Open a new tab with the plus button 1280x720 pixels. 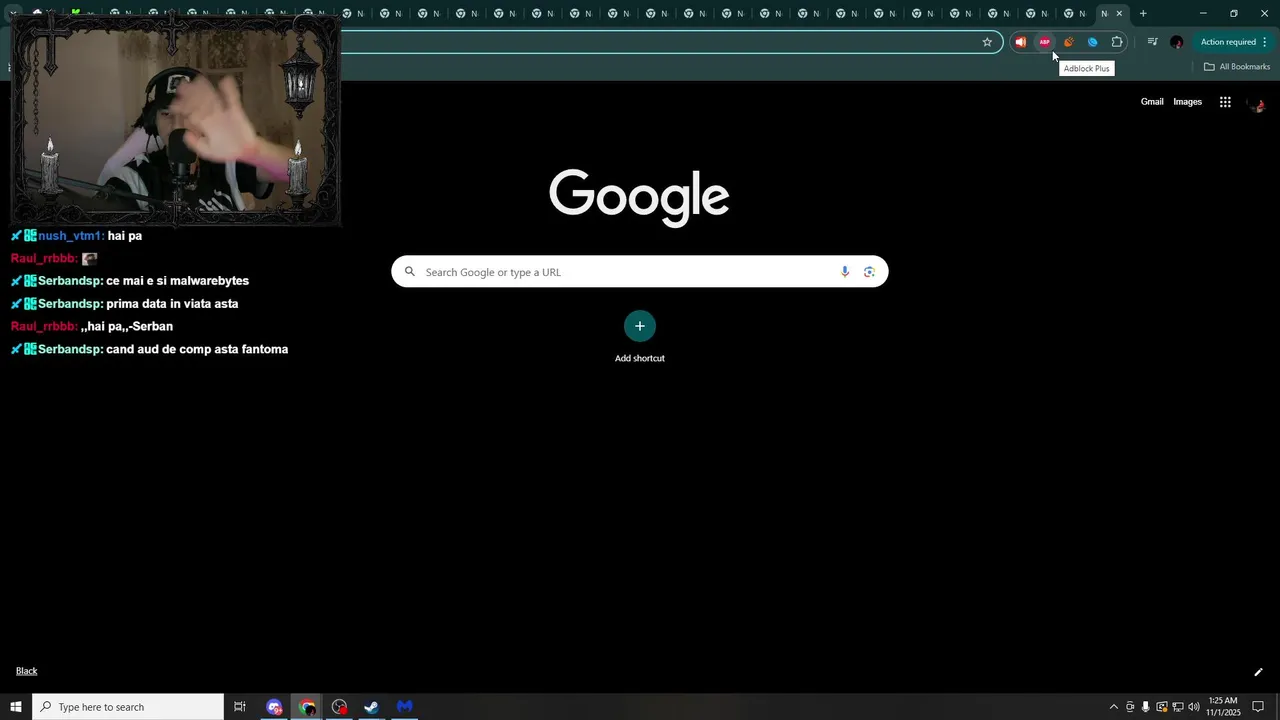tap(1143, 14)
